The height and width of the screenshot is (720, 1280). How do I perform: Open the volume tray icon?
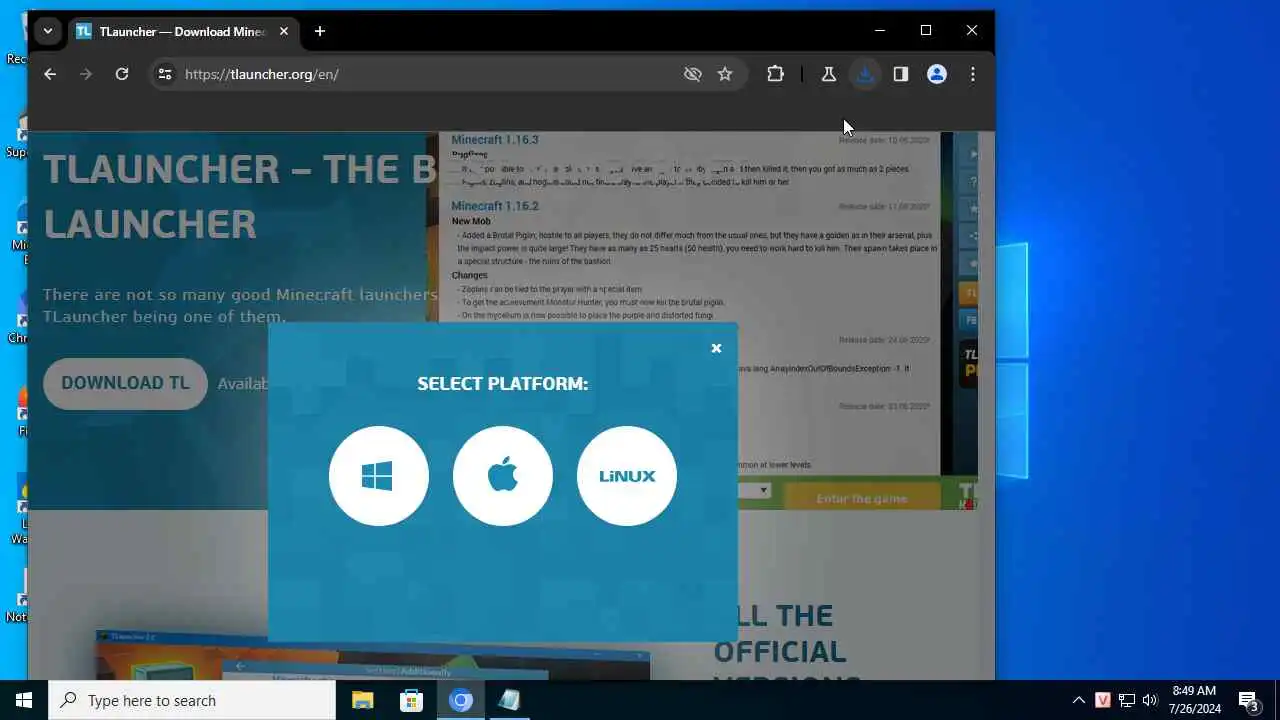[x=1150, y=700]
